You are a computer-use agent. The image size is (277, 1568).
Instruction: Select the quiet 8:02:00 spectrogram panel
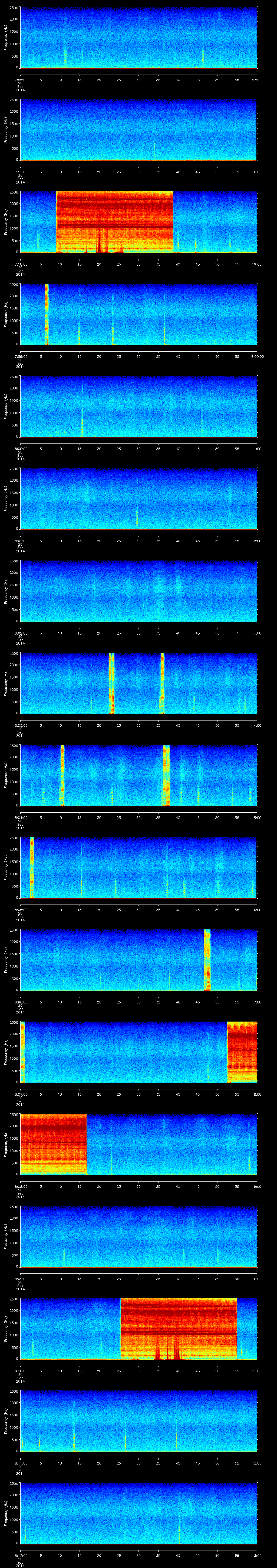click(138, 590)
